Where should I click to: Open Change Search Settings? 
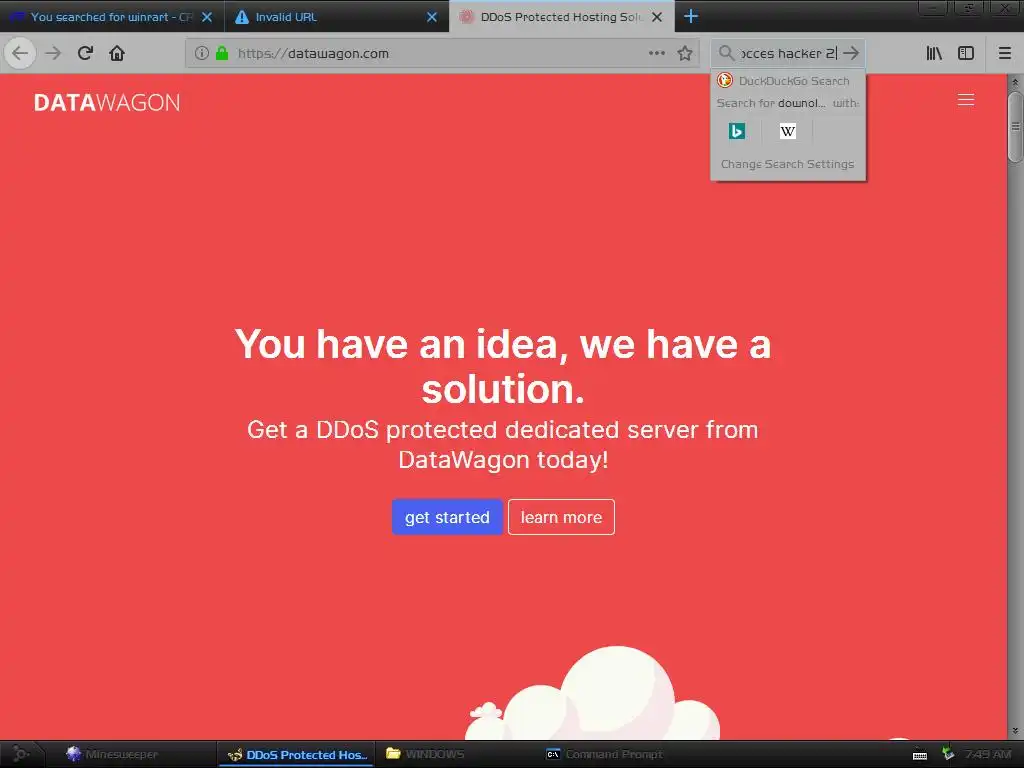(788, 164)
